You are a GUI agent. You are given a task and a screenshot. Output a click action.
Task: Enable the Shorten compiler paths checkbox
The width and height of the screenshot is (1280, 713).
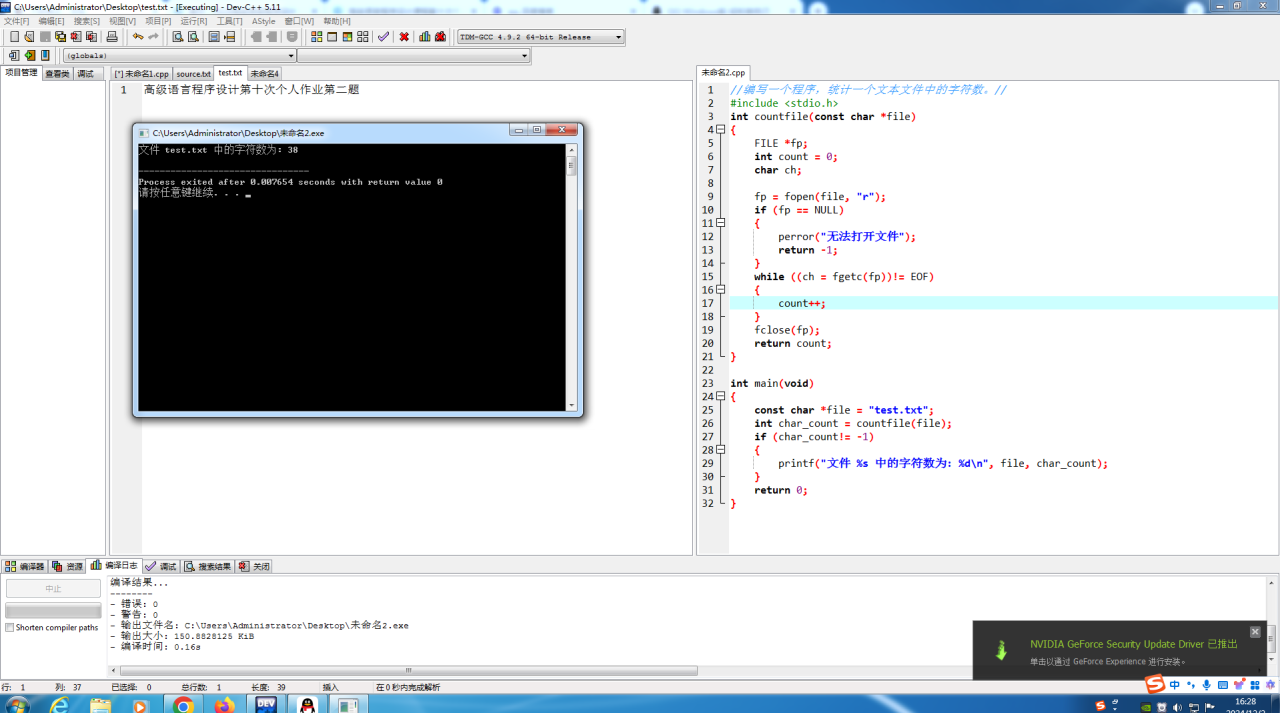tap(10, 628)
